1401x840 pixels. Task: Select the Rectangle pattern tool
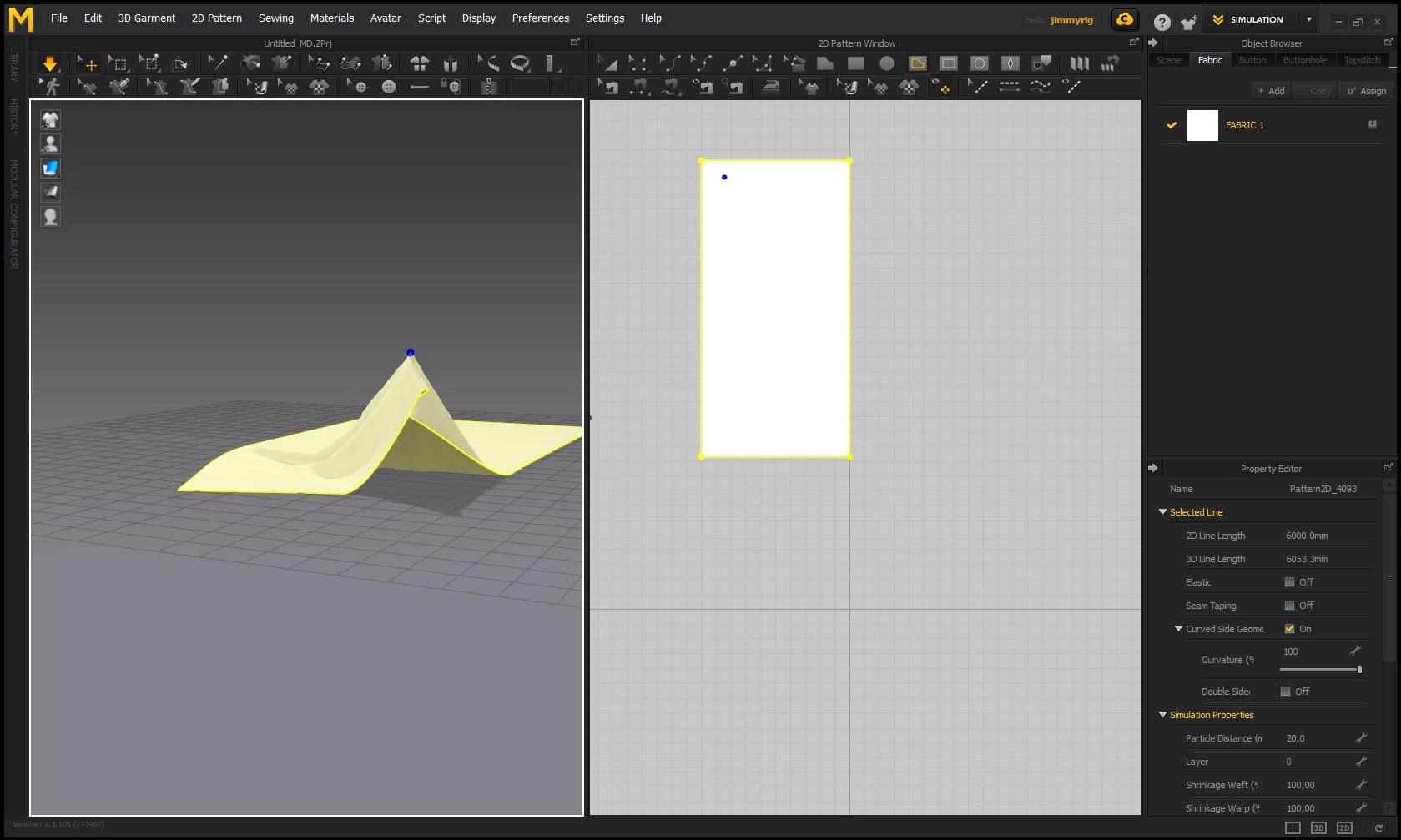(x=855, y=63)
